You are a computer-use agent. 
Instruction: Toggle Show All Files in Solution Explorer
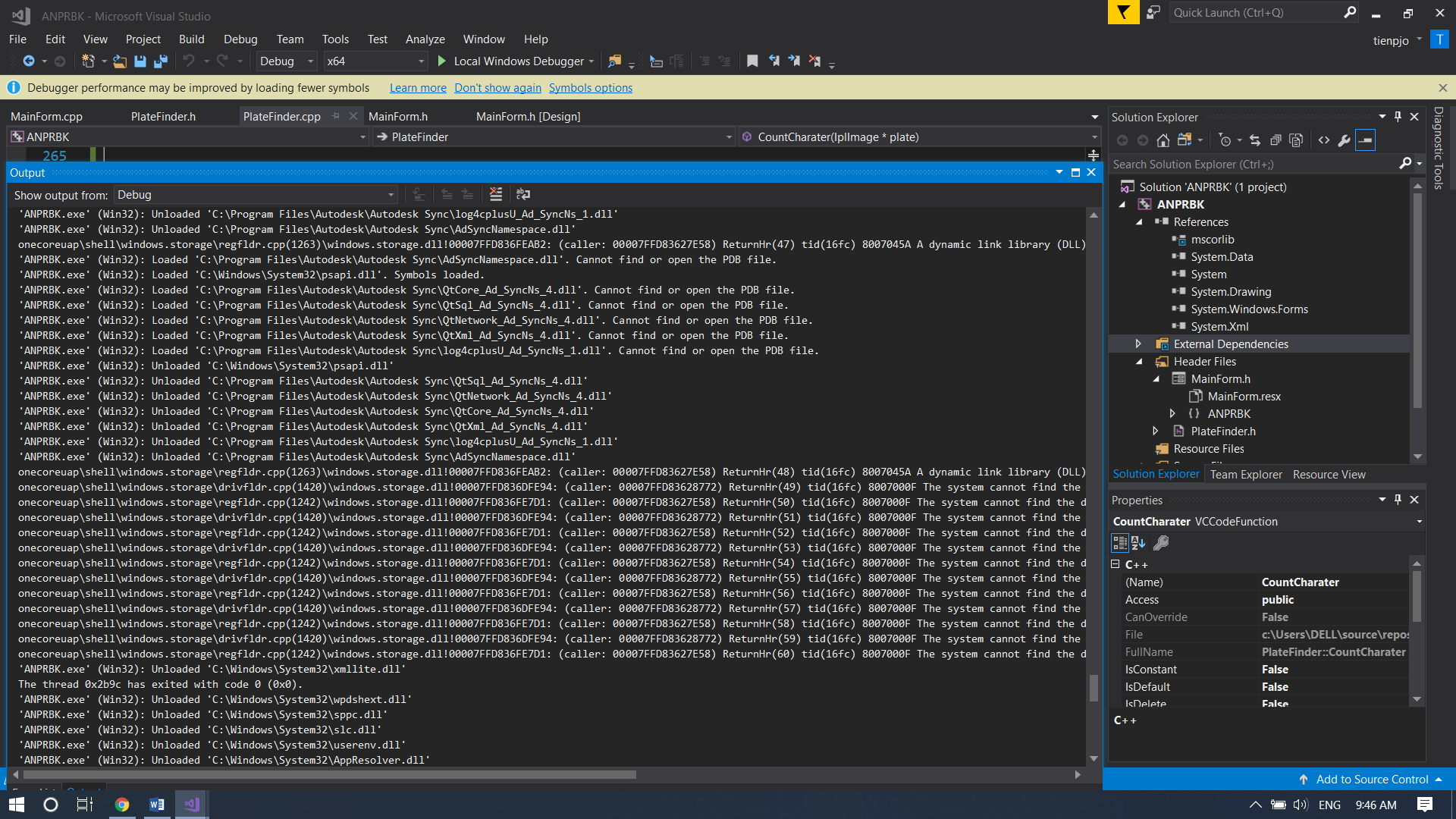coord(1296,140)
